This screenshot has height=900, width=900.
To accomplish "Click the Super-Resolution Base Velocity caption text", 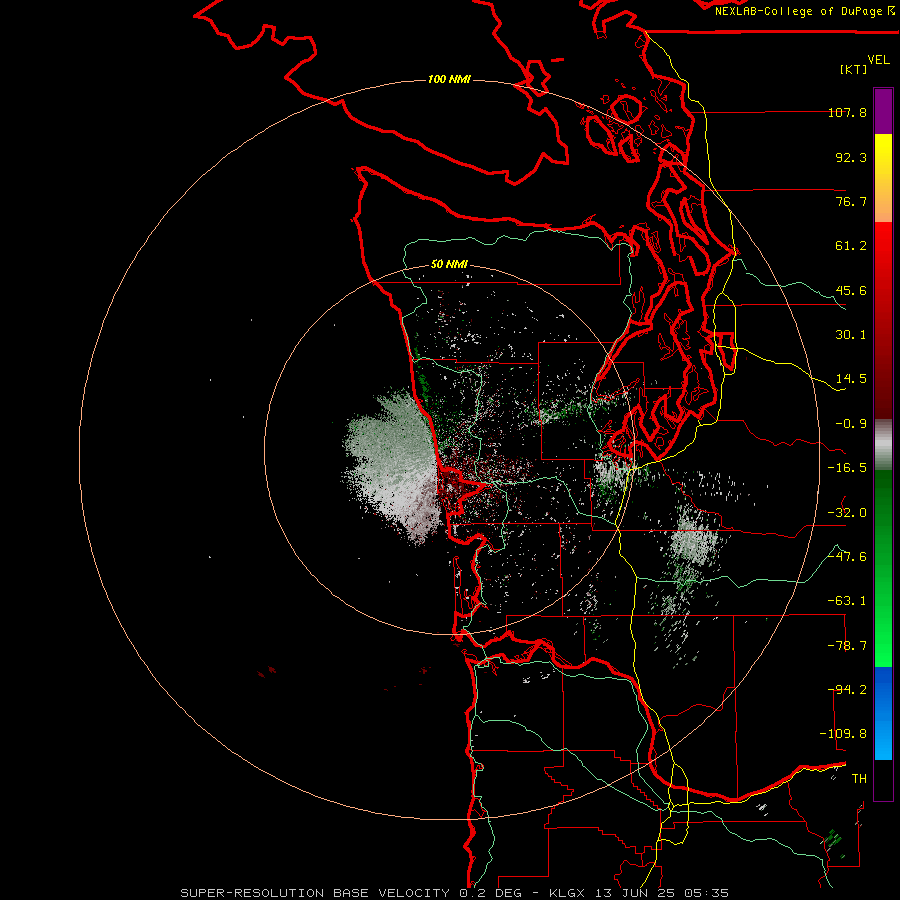I will coord(455,893).
